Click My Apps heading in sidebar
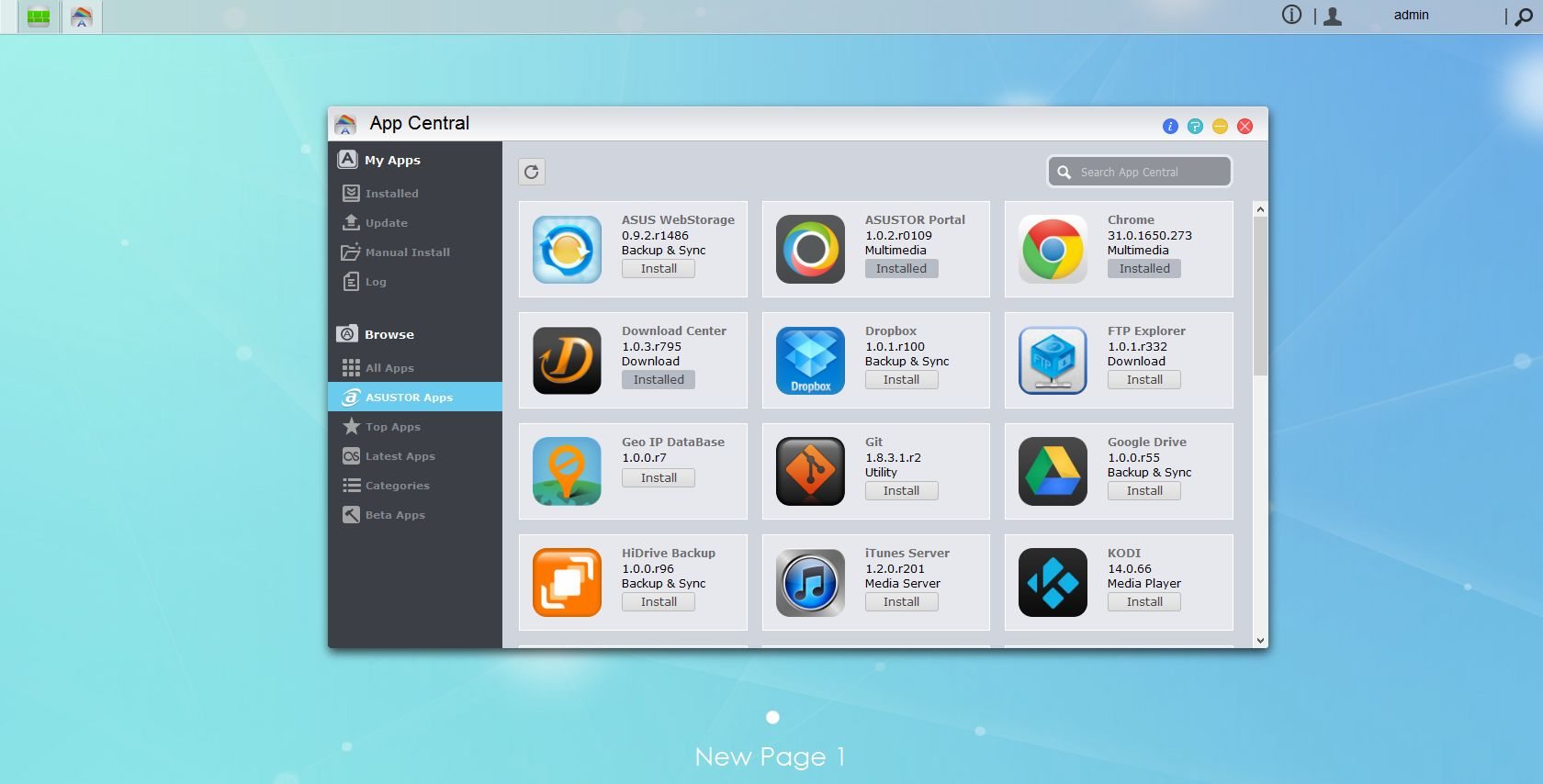 click(392, 160)
